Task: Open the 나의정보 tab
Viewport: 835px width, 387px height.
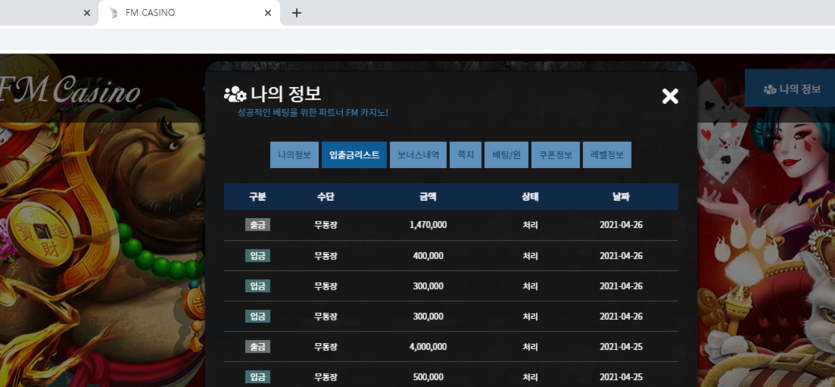Action: 294,155
